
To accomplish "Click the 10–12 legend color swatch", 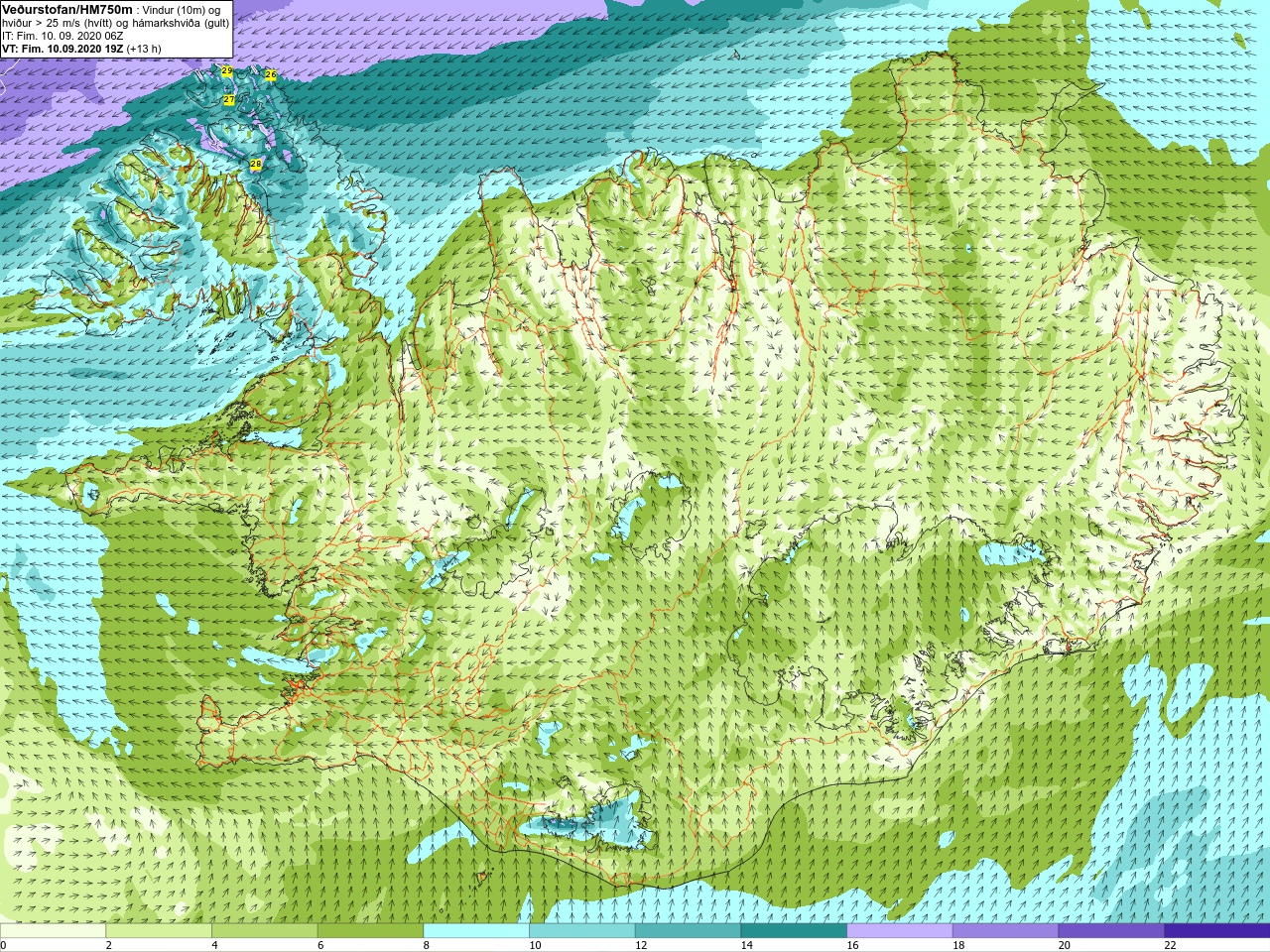I will tap(581, 931).
